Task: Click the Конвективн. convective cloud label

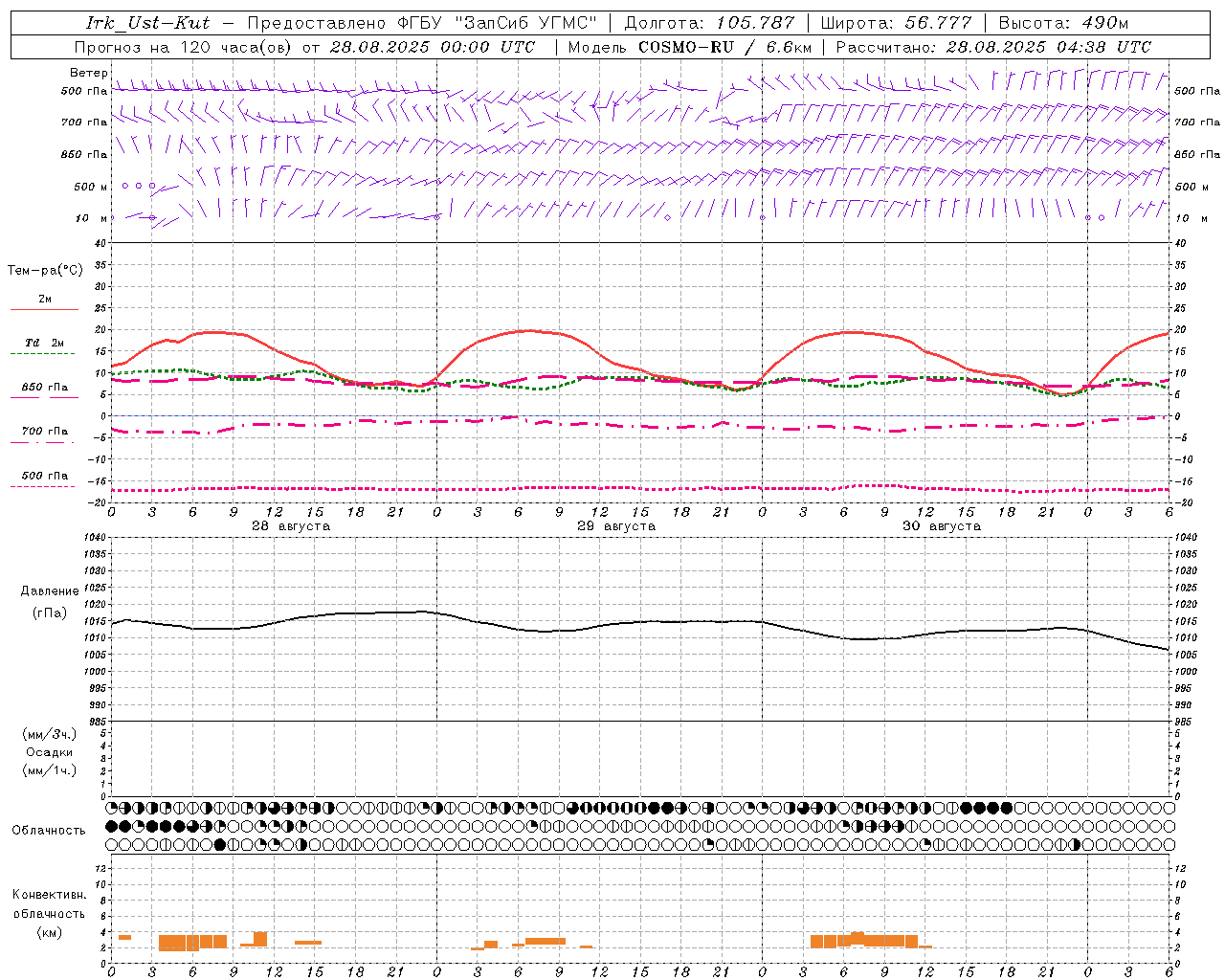Action: [50, 895]
